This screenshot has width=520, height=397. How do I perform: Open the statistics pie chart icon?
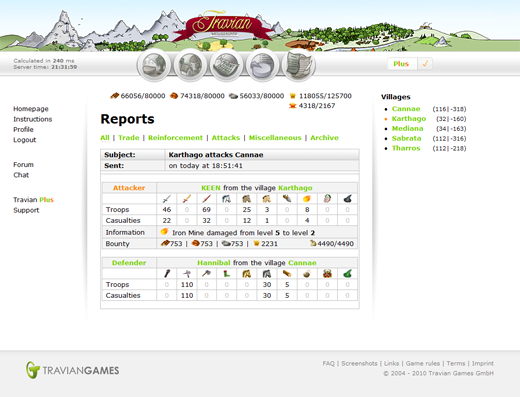263,65
